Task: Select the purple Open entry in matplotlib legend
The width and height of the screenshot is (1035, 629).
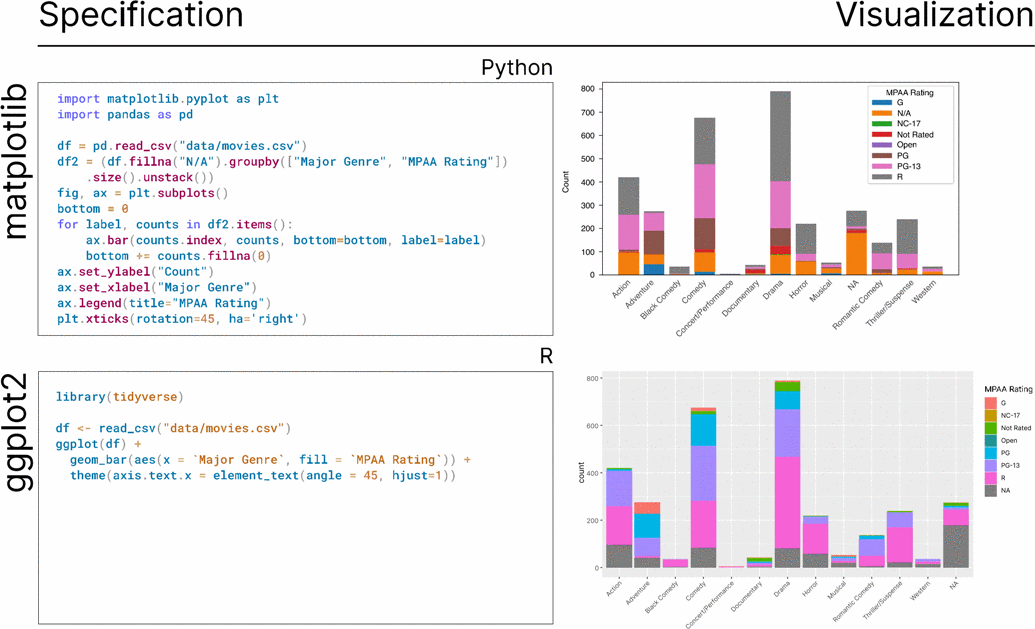Action: pyautogui.click(x=881, y=145)
